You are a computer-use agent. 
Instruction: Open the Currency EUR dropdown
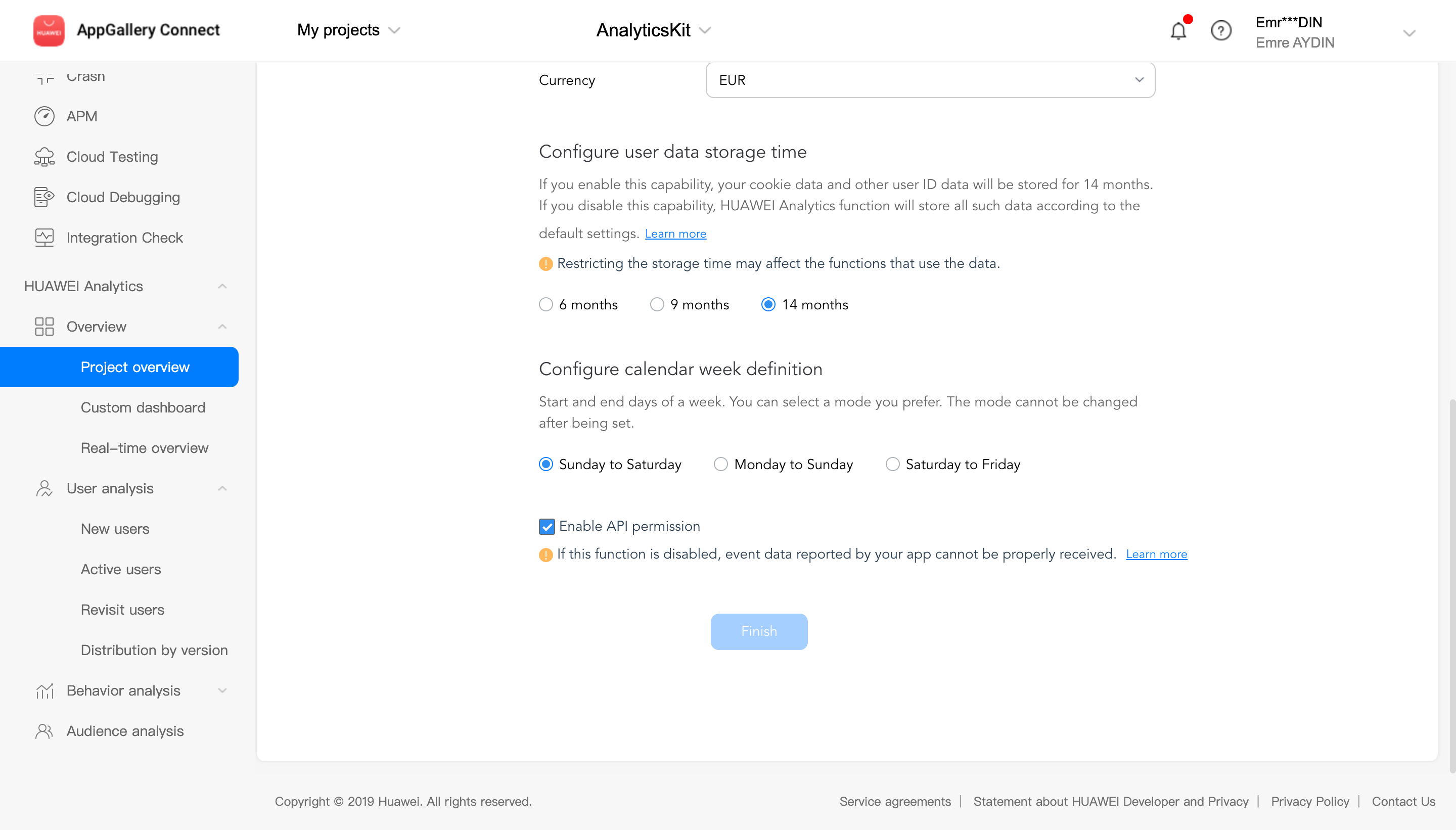(930, 80)
